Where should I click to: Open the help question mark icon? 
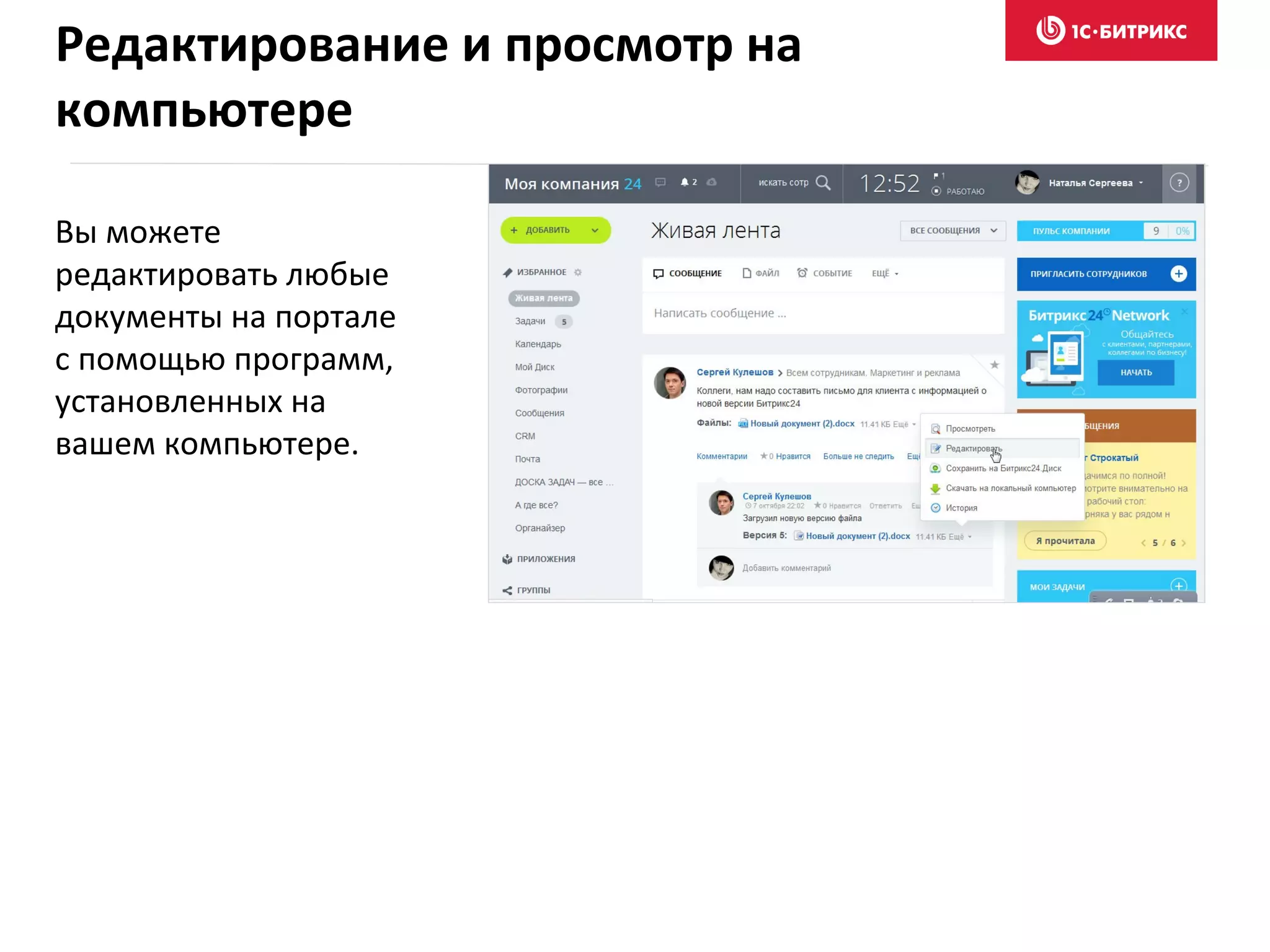1179,183
